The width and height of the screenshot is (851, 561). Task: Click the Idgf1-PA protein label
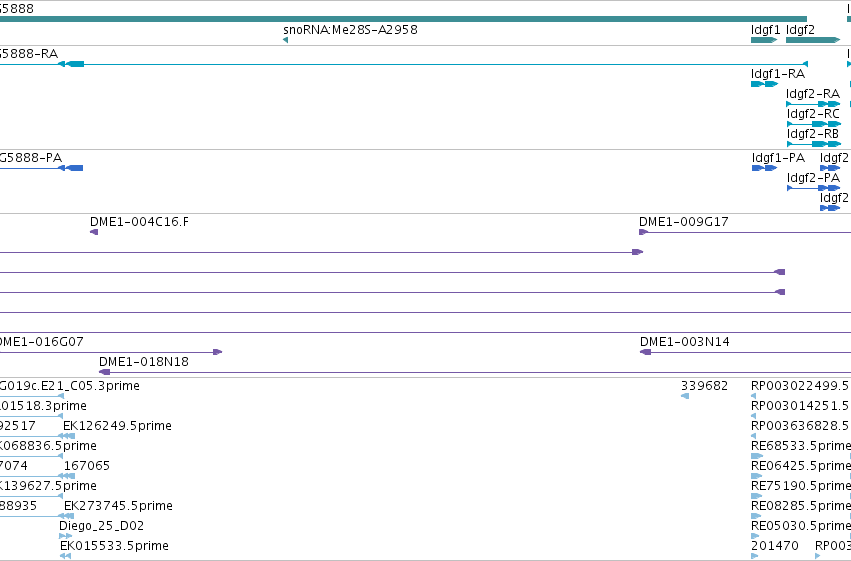click(778, 158)
